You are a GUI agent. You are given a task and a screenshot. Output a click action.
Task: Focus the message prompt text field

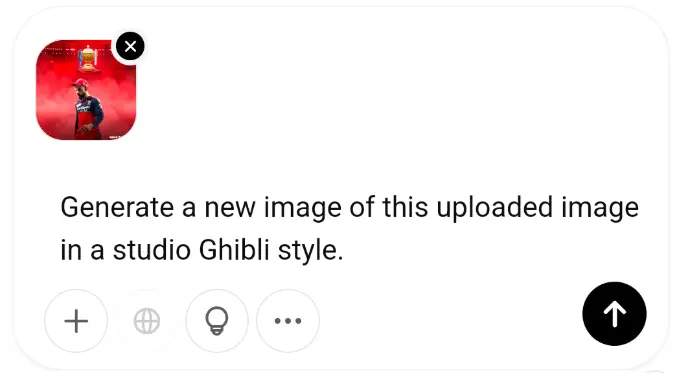tap(349, 229)
